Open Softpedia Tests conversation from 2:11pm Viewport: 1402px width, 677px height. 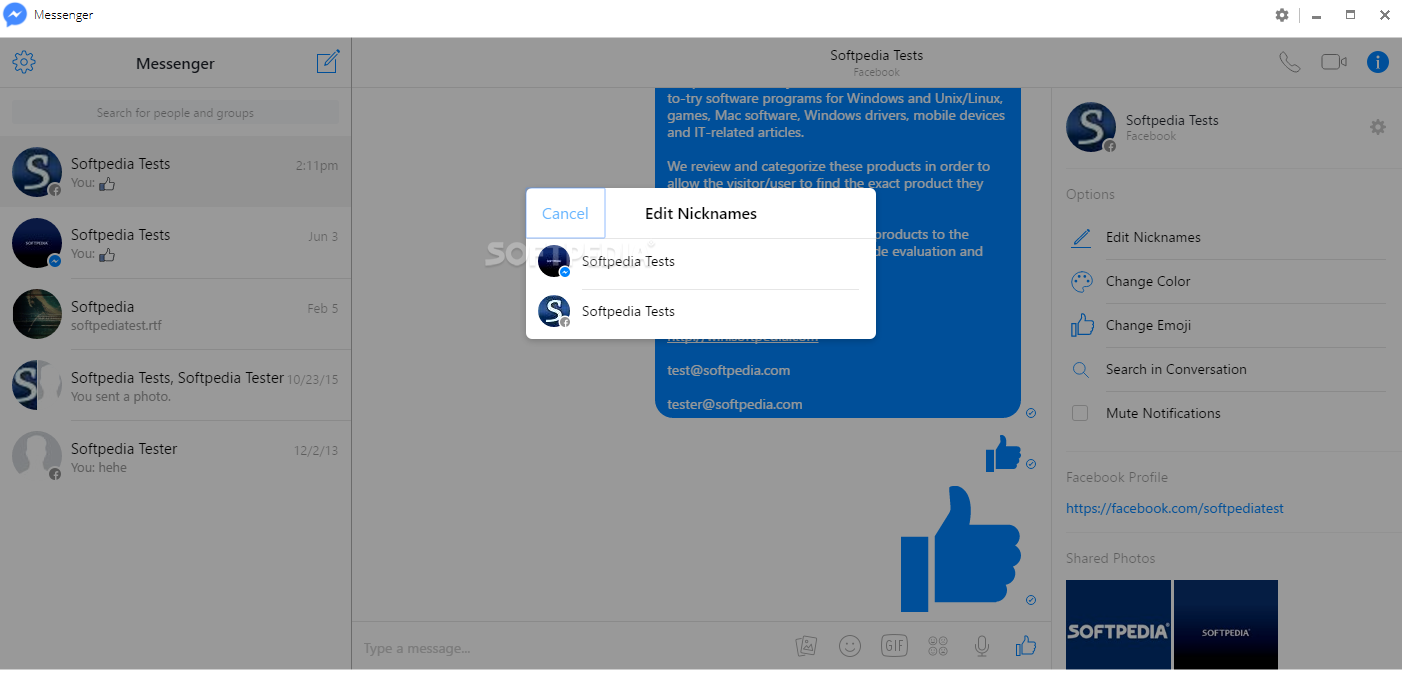(175, 172)
